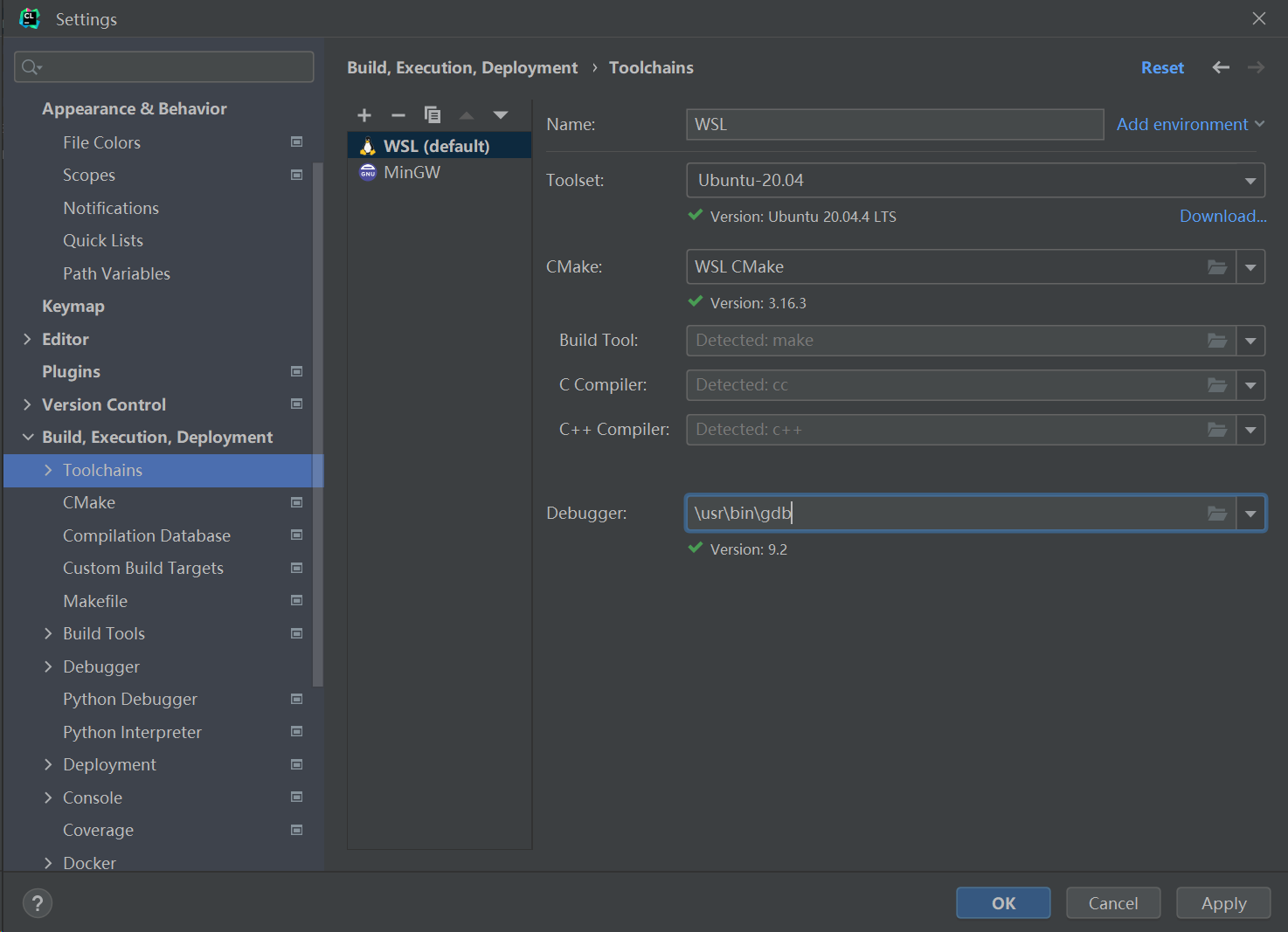Expand the Editor settings section
The height and width of the screenshot is (932, 1288).
point(27,339)
